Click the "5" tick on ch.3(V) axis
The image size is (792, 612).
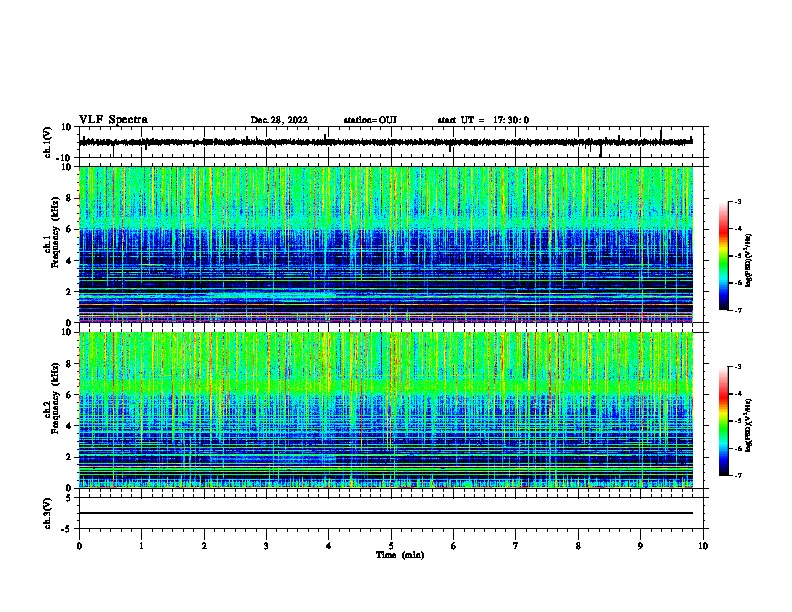click(x=70, y=497)
